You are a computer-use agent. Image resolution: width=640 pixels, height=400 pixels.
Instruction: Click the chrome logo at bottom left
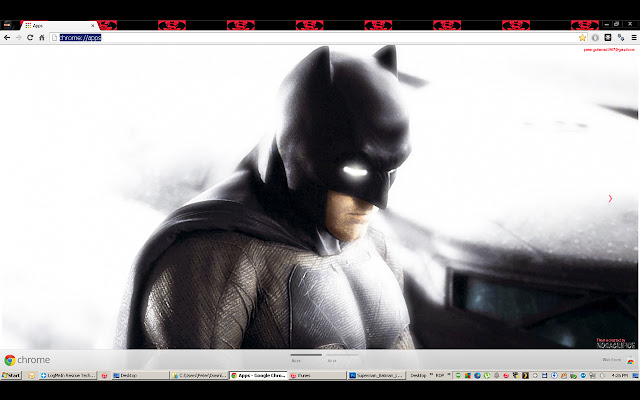click(x=27, y=360)
